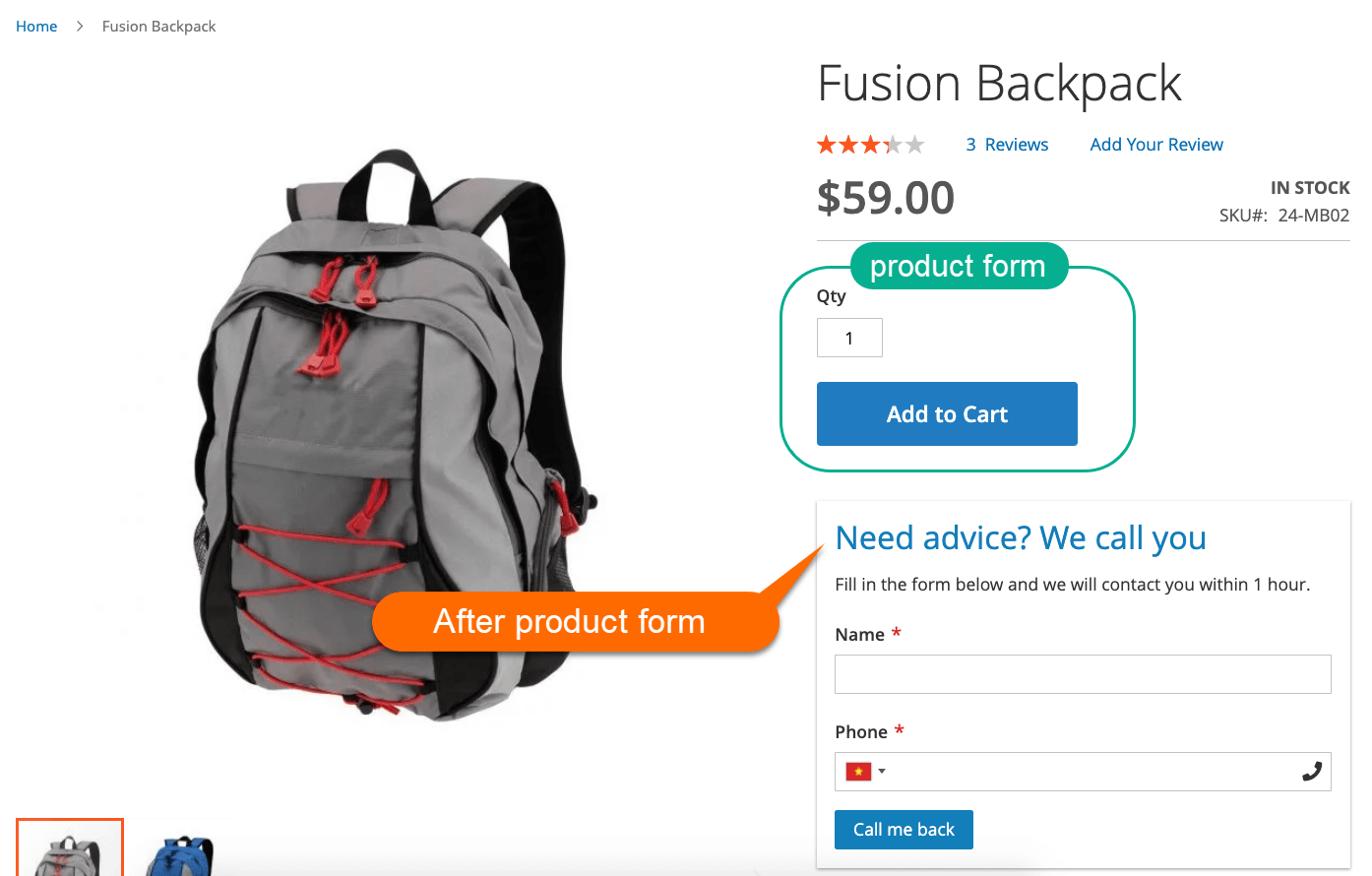Screen dimensions: 1372x876
Task: Click the 'Need advice? We call you' heading
Action: (1021, 538)
